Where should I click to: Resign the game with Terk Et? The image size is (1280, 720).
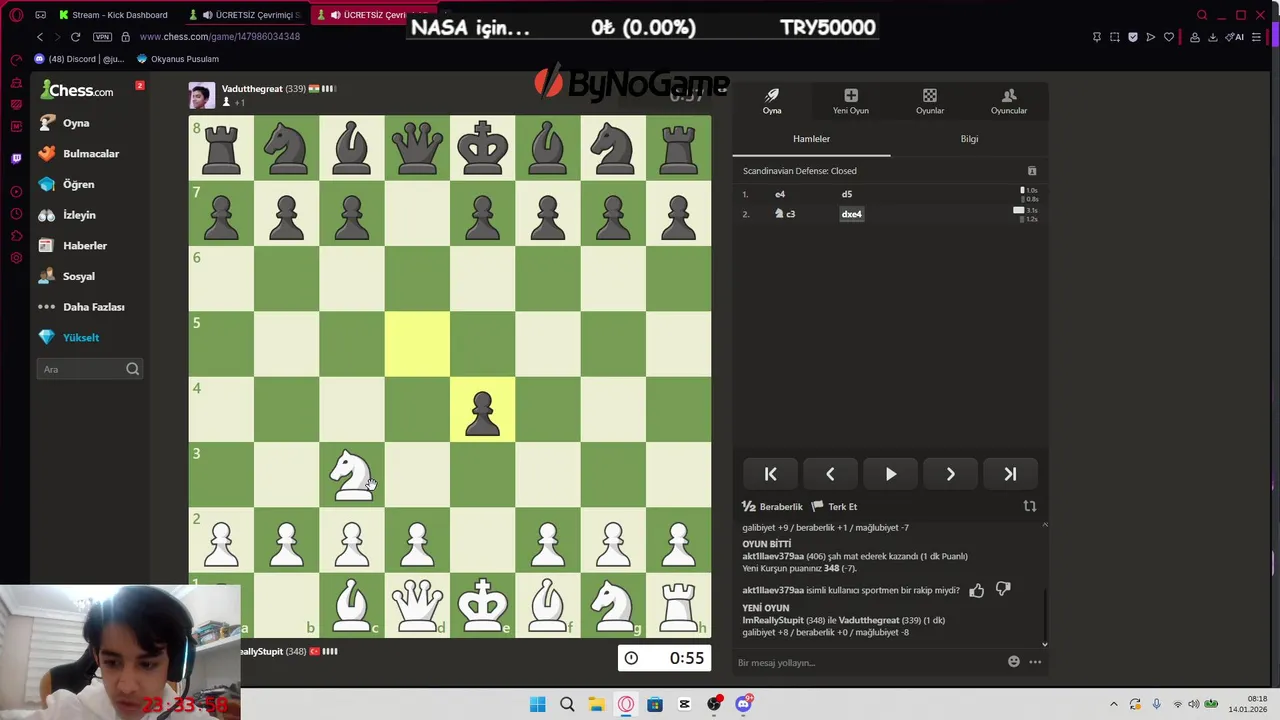pos(835,507)
